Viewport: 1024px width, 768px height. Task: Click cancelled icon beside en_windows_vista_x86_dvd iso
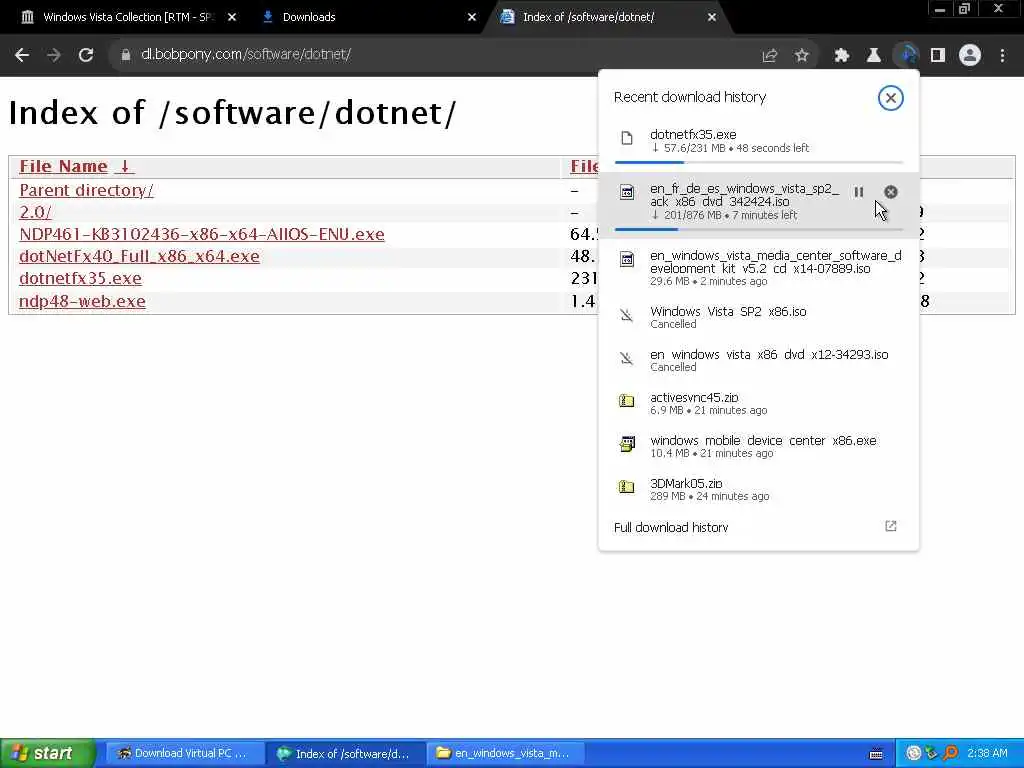(x=627, y=359)
